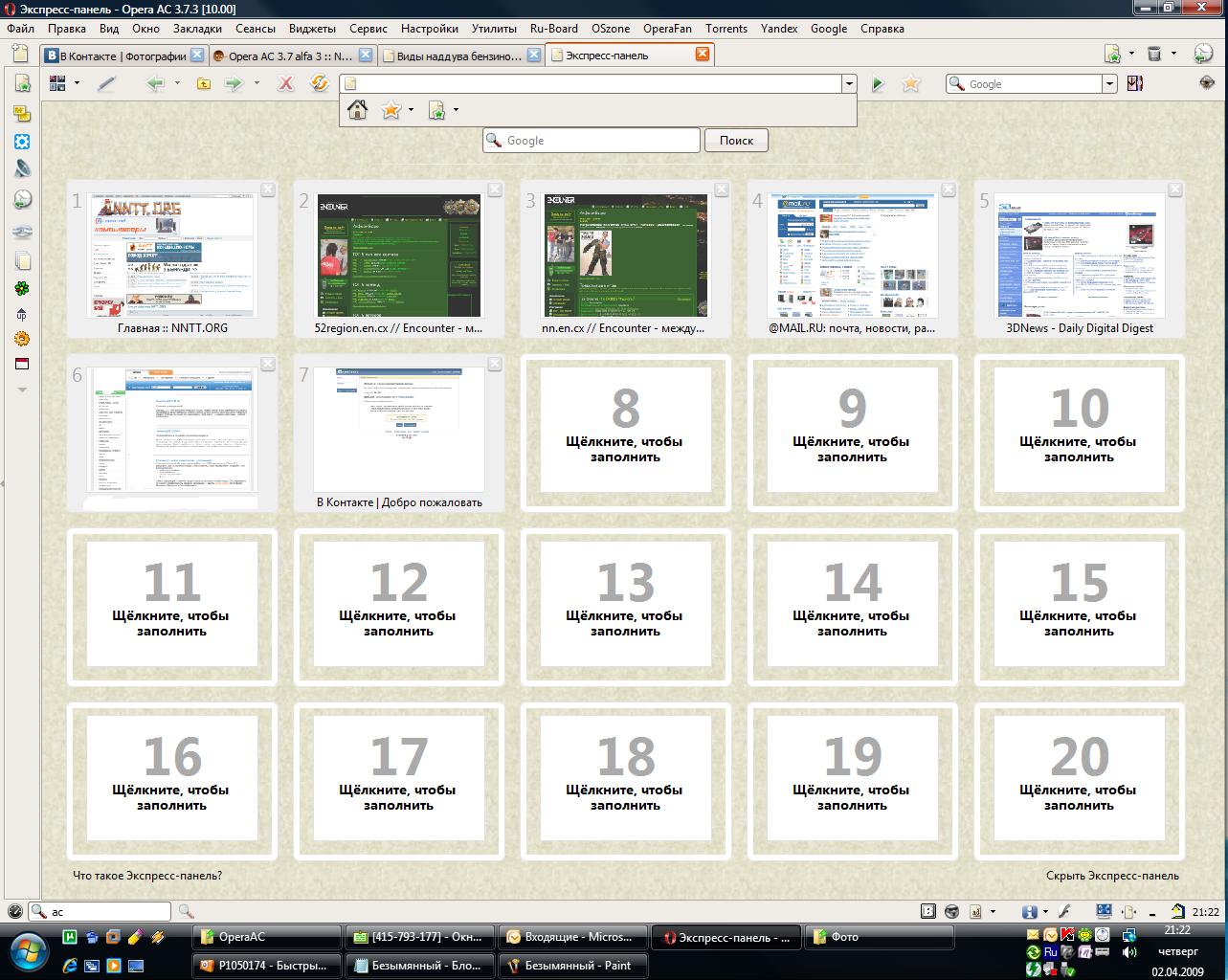
Task: Expand the sidebar panel overflow arrow
Action: point(22,390)
